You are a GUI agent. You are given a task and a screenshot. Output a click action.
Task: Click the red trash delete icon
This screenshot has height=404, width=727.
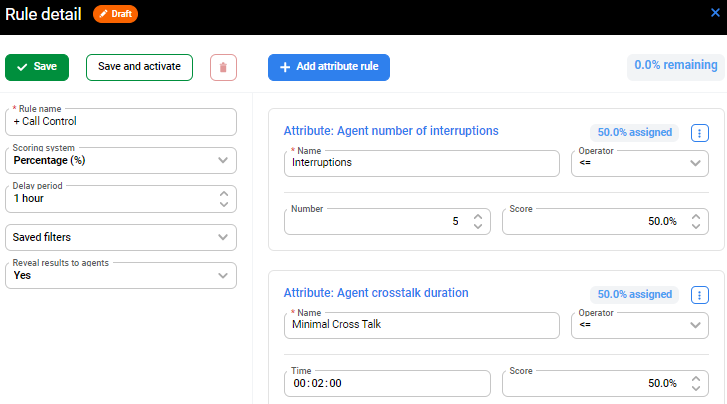click(x=223, y=68)
